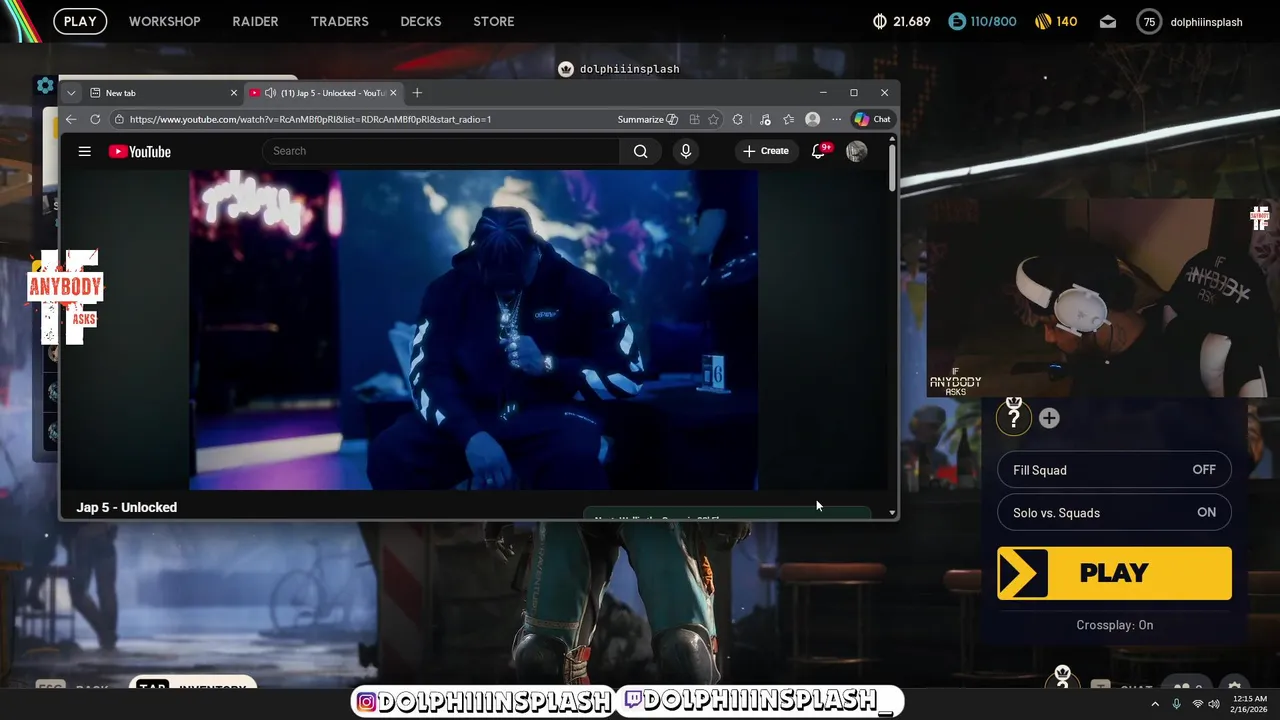Click the YouTube video player

point(473,330)
